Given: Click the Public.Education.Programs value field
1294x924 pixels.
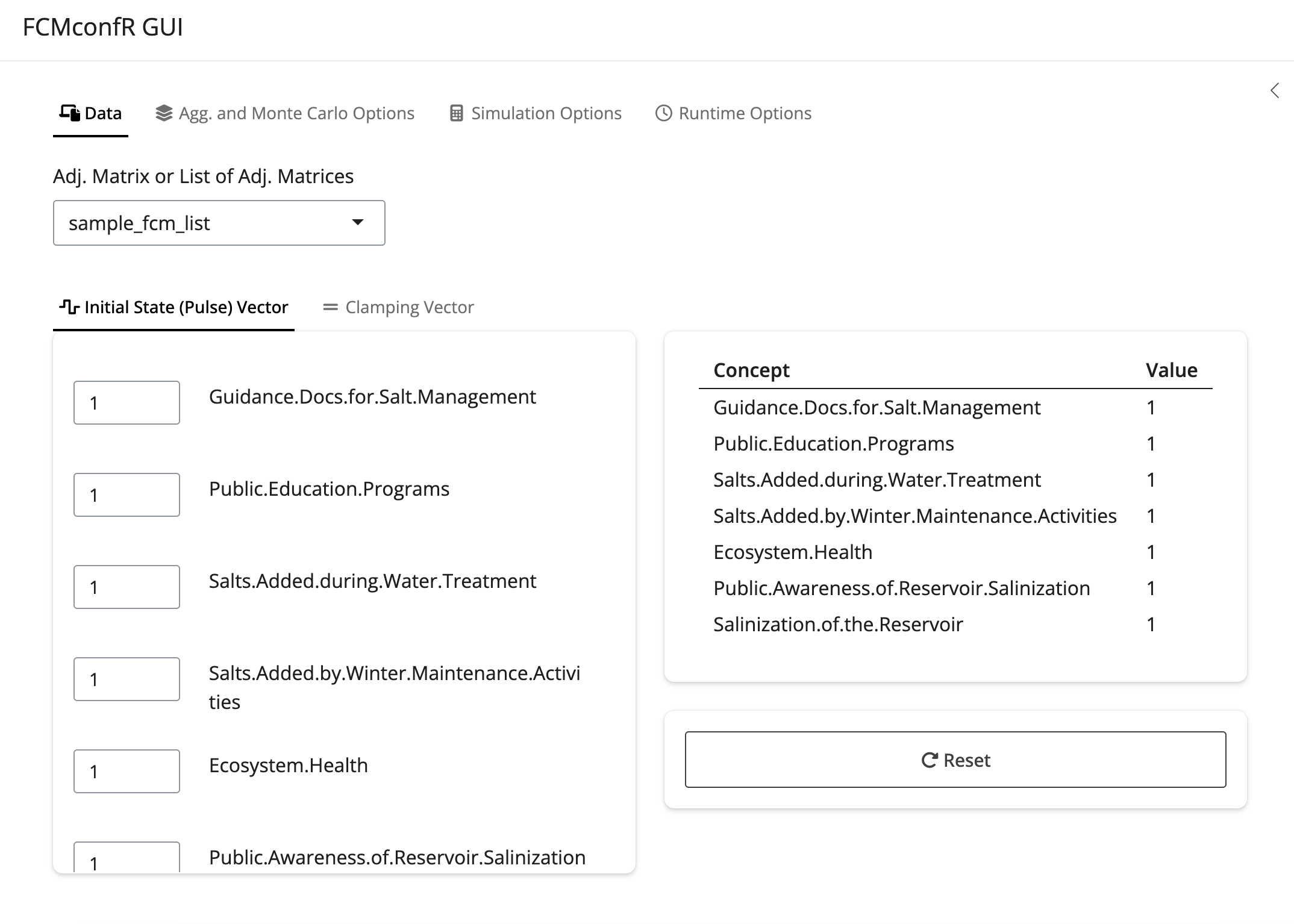Looking at the screenshot, I should (x=127, y=495).
